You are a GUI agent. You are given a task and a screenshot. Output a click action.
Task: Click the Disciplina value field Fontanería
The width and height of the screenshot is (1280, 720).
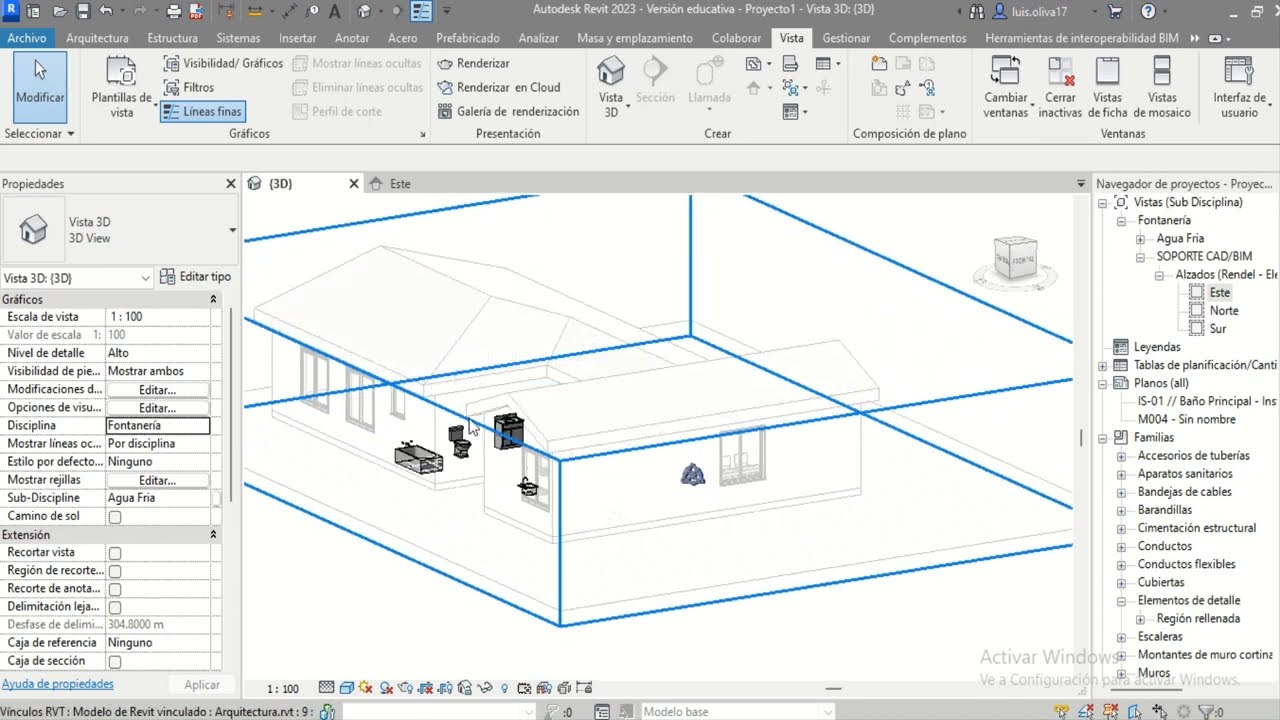pyautogui.click(x=158, y=425)
